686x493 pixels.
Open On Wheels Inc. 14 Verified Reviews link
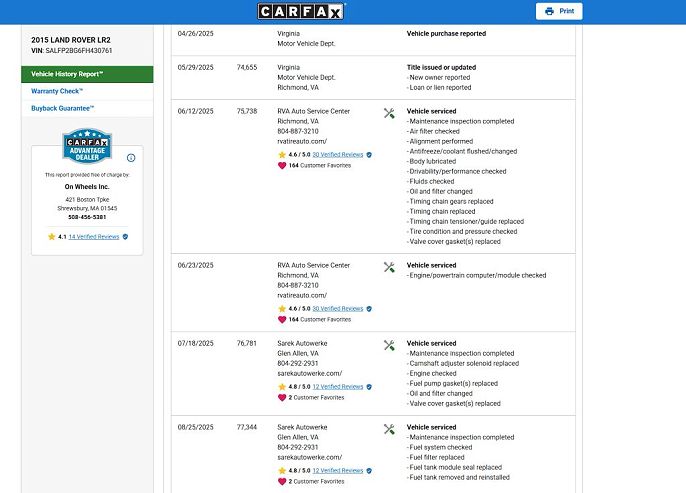(x=94, y=237)
